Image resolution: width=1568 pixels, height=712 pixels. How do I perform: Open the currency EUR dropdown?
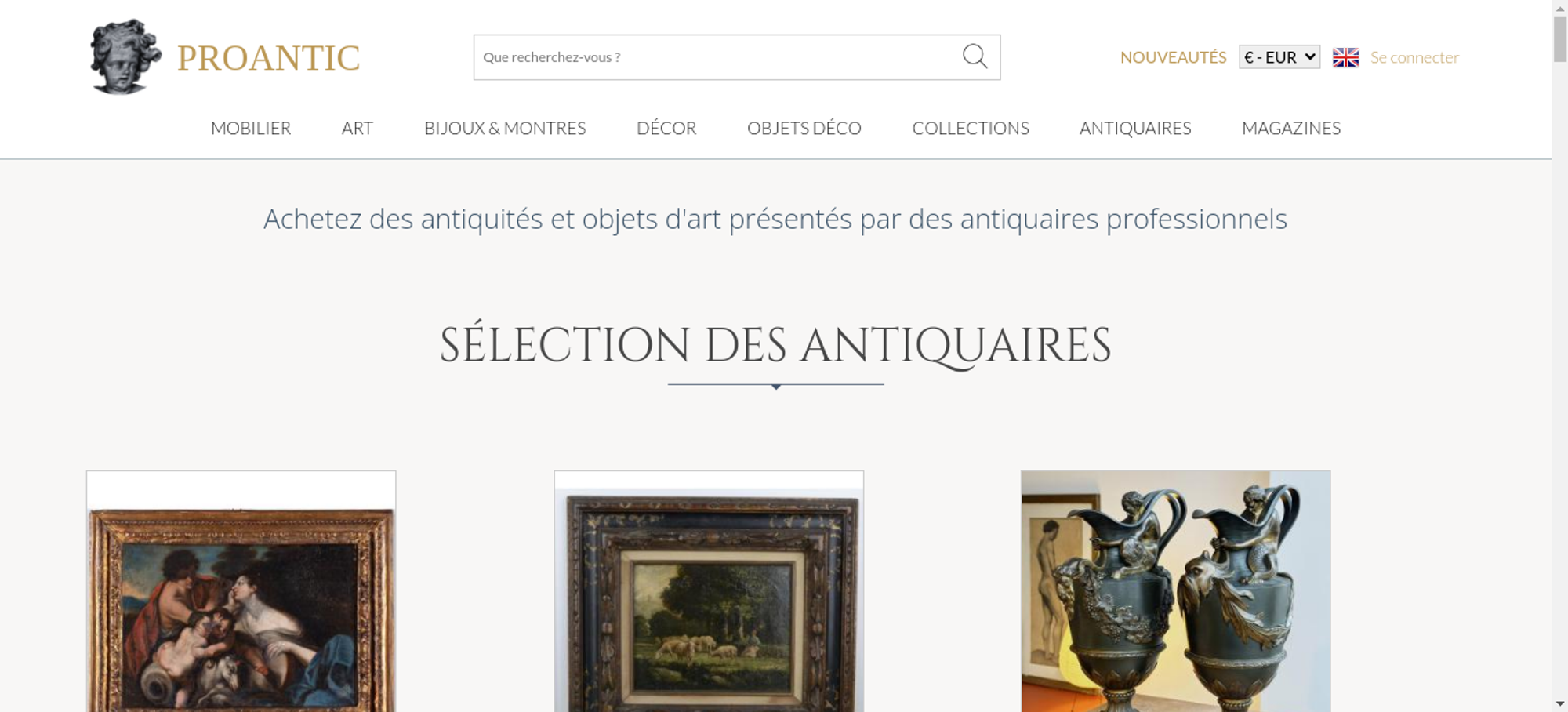point(1279,57)
